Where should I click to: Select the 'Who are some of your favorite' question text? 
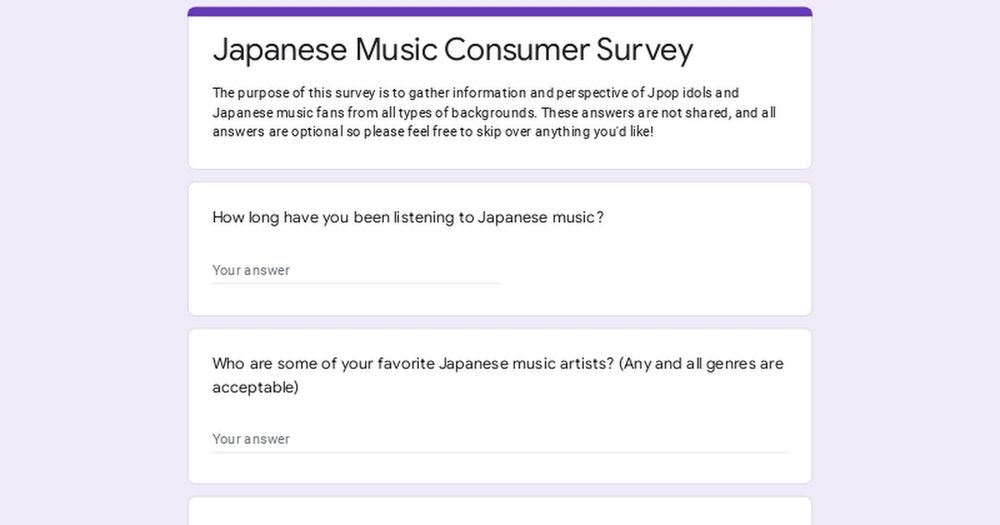(498, 375)
